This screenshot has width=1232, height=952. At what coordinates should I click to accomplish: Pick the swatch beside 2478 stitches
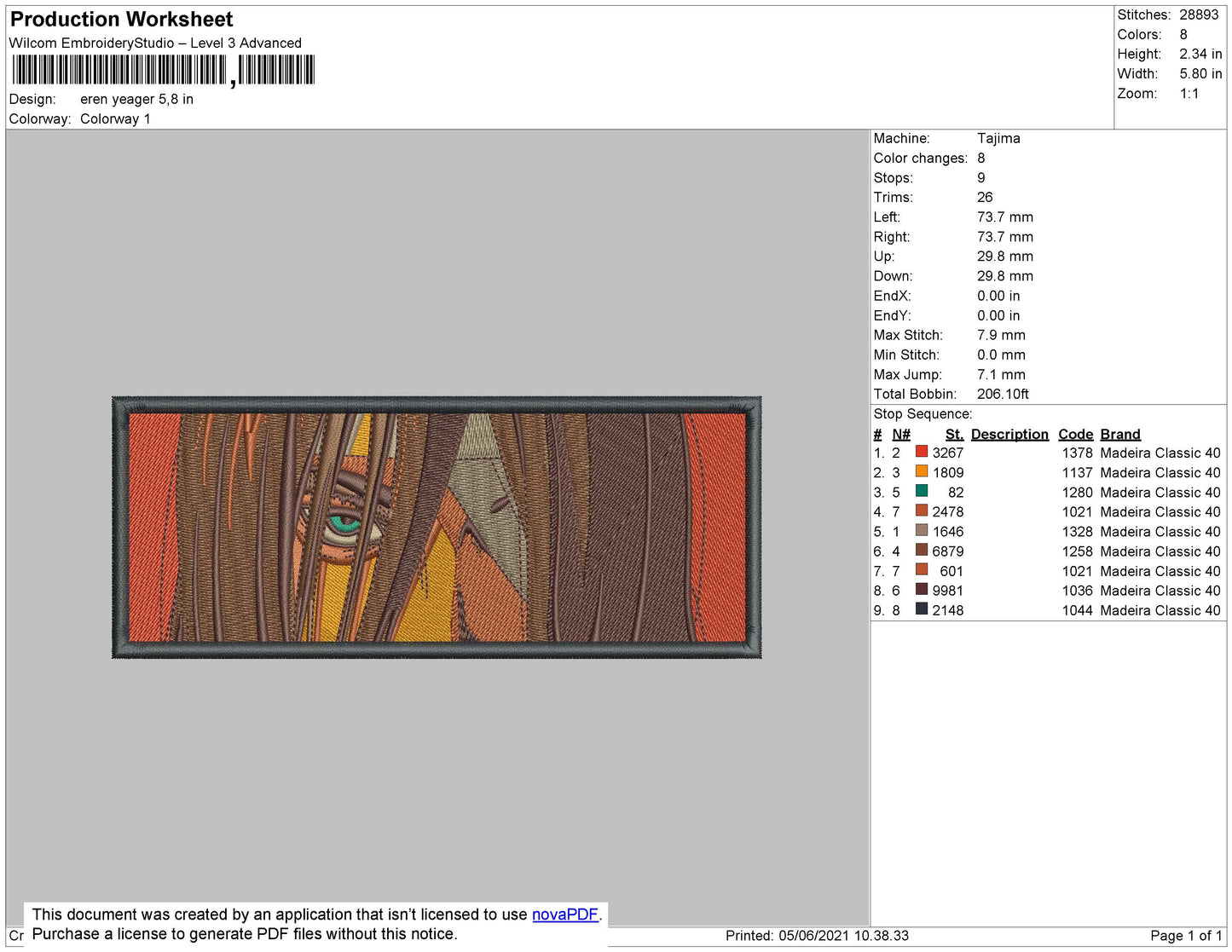922,510
